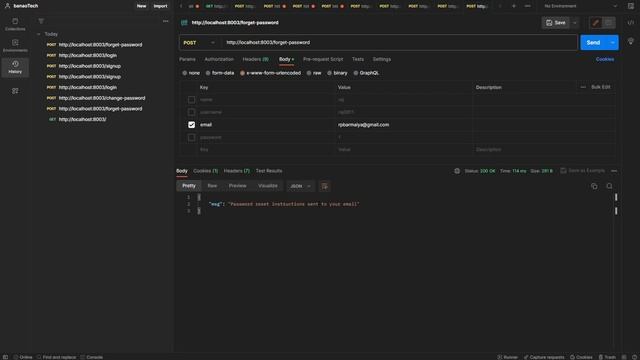The height and width of the screenshot is (360, 640).
Task: Click the edit pencil icon near Save
Action: point(596,22)
